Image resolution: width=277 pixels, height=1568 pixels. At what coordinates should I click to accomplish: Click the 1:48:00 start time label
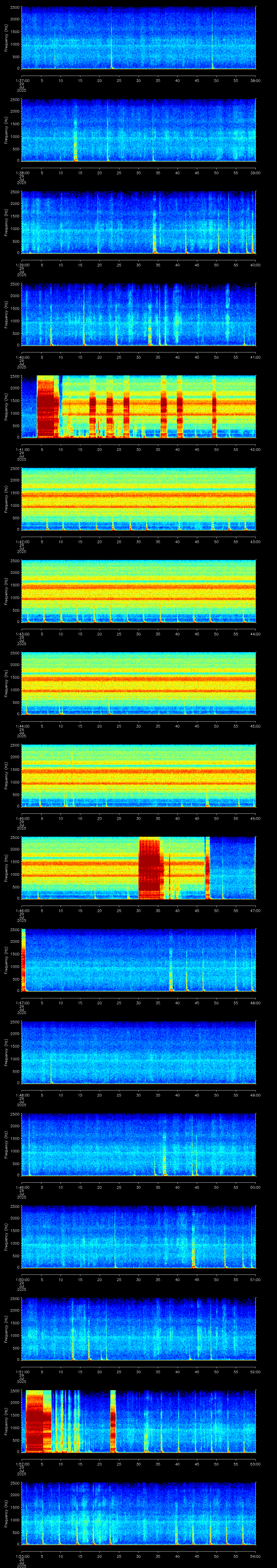(22, 1095)
